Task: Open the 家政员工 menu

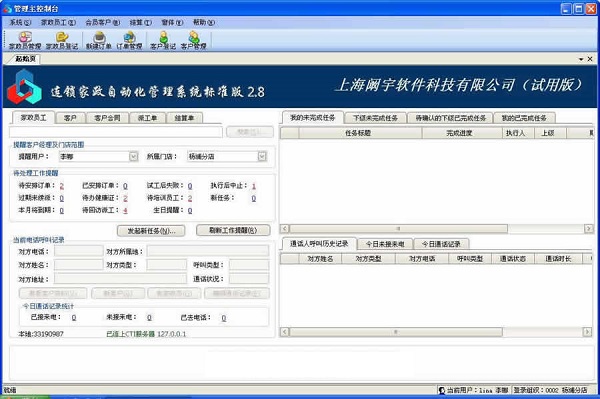Action: (58, 23)
